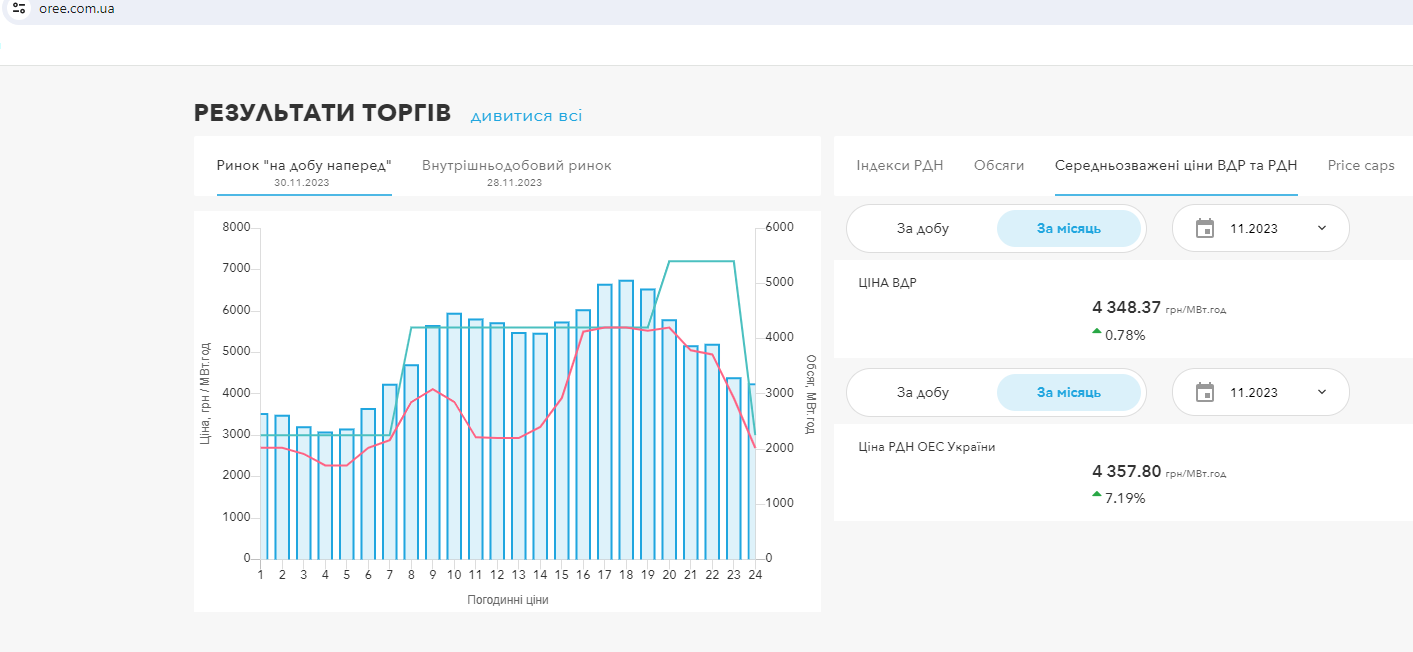Click the hour 18 bar in chart
The height and width of the screenshot is (652, 1413).
[x=626, y=420]
